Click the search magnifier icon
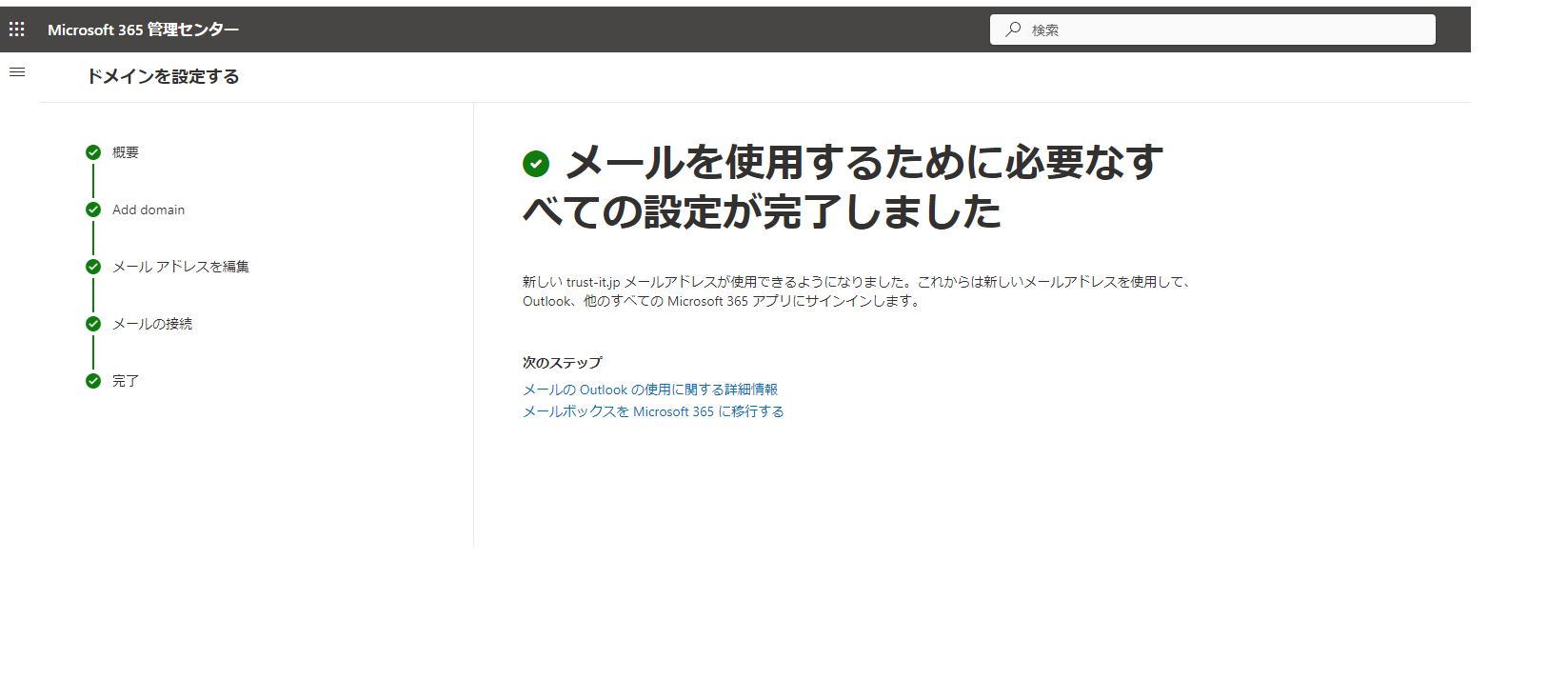Viewport: 1568px width, 700px height. [1013, 30]
